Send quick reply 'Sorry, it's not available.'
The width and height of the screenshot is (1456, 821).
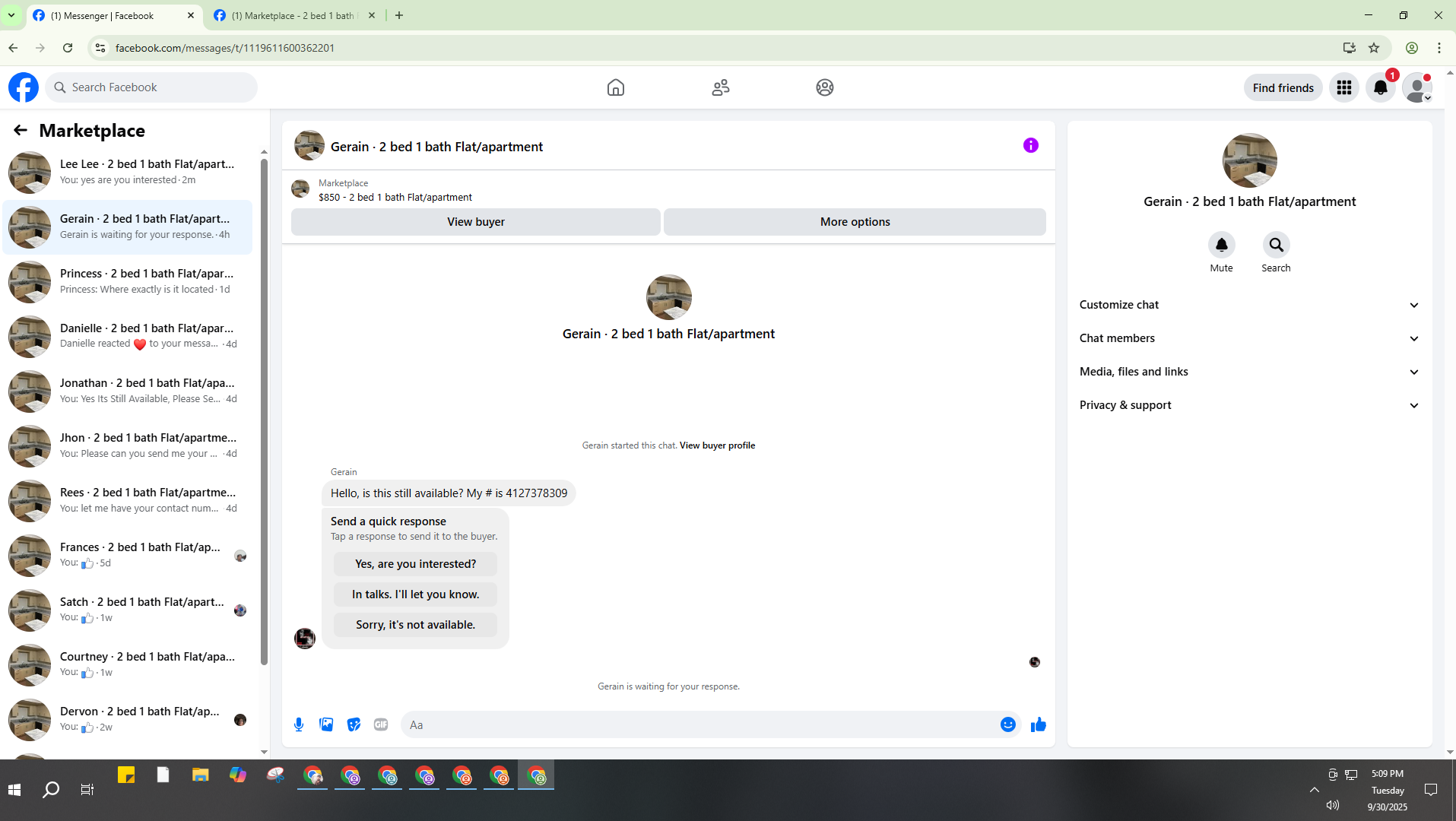click(x=415, y=625)
